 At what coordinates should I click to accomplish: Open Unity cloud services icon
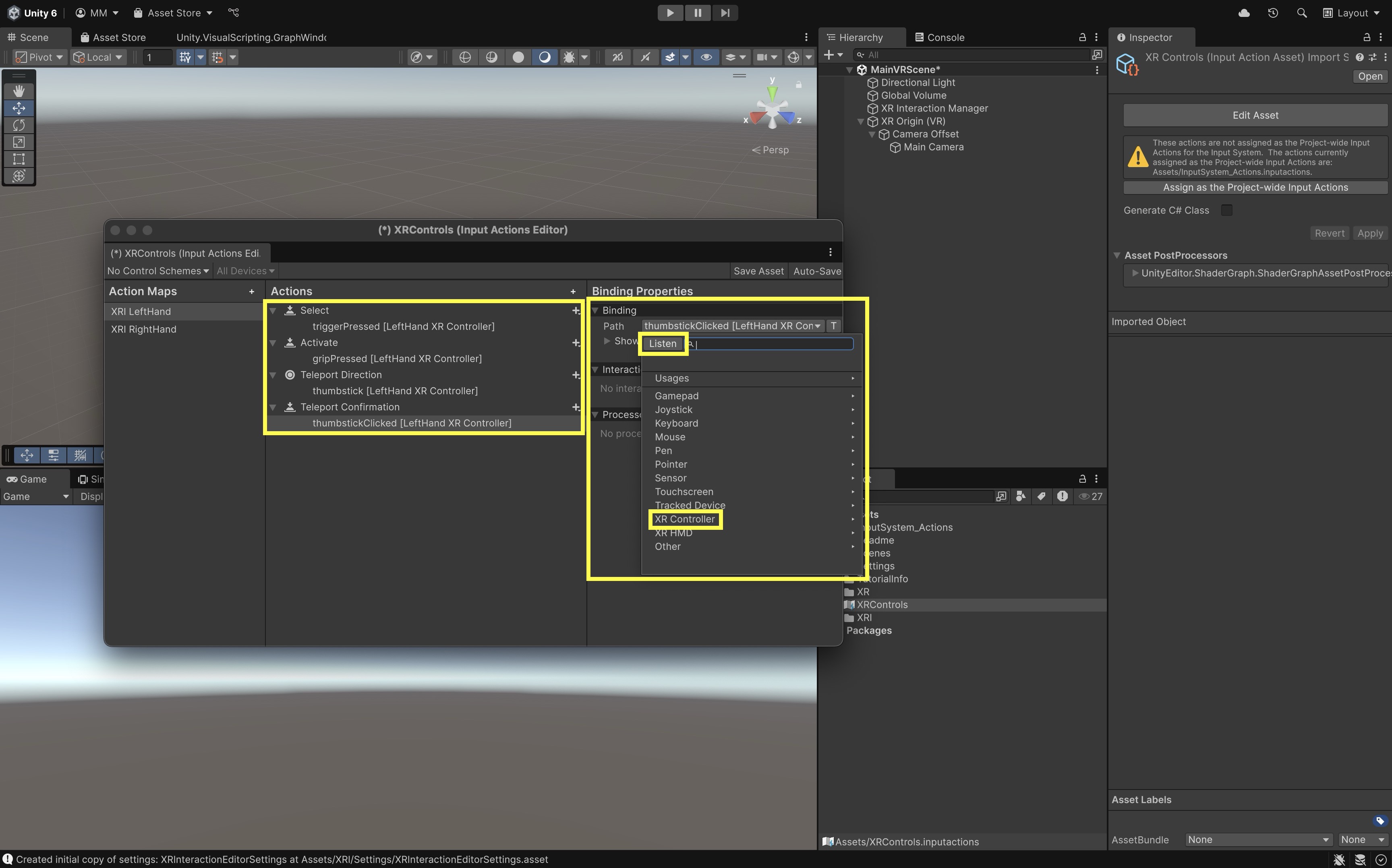pos(1244,12)
